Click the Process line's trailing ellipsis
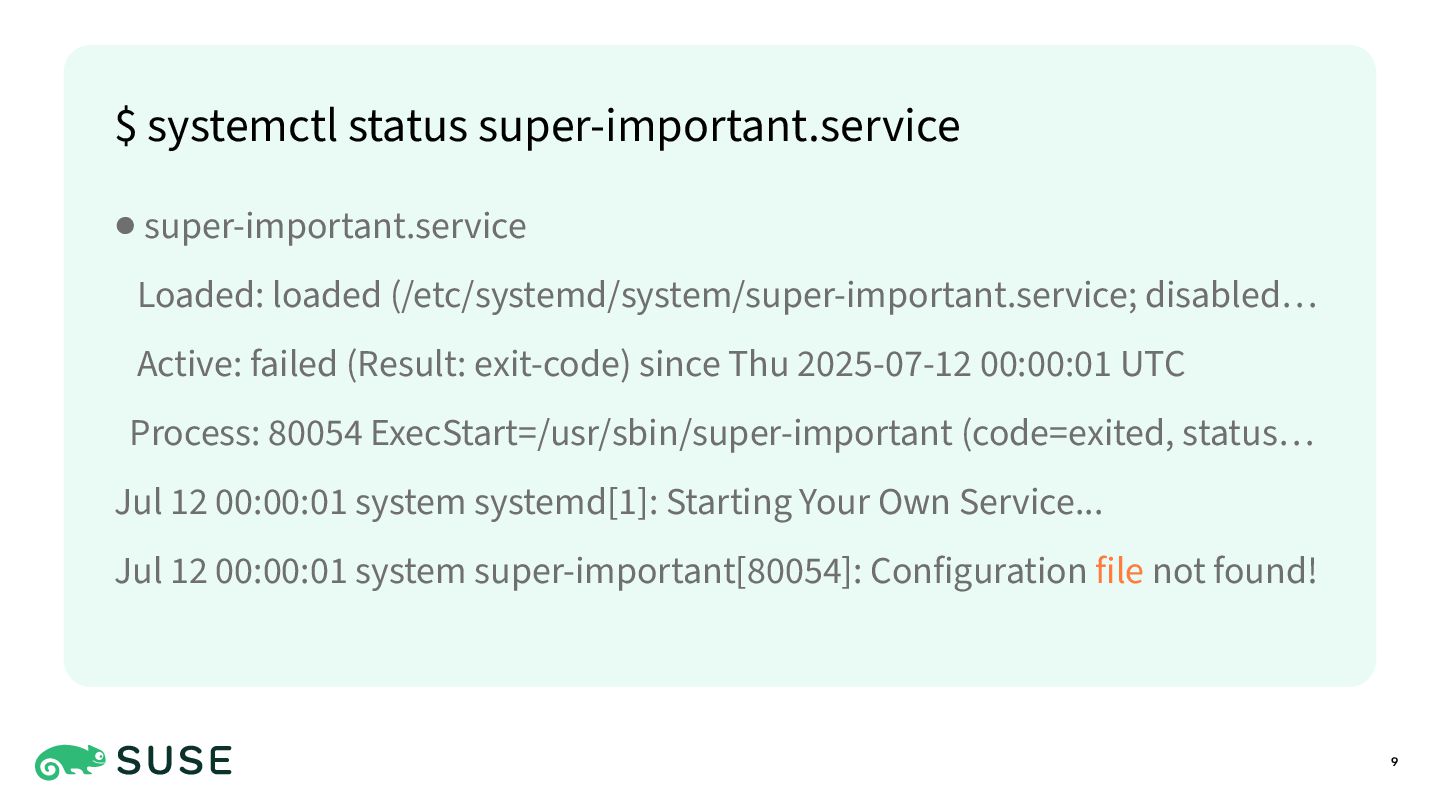Screen dimensions: 1440x810 (x=1296, y=433)
